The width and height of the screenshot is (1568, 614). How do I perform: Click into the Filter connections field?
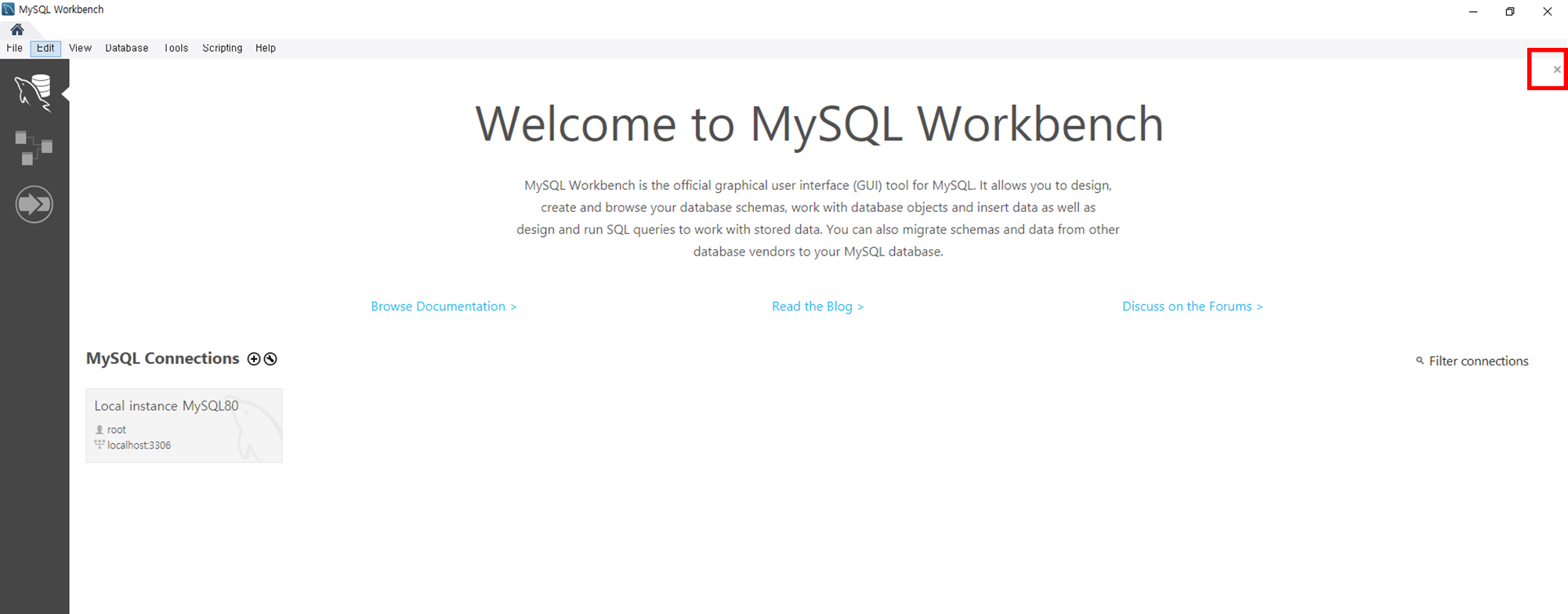pyautogui.click(x=1478, y=361)
